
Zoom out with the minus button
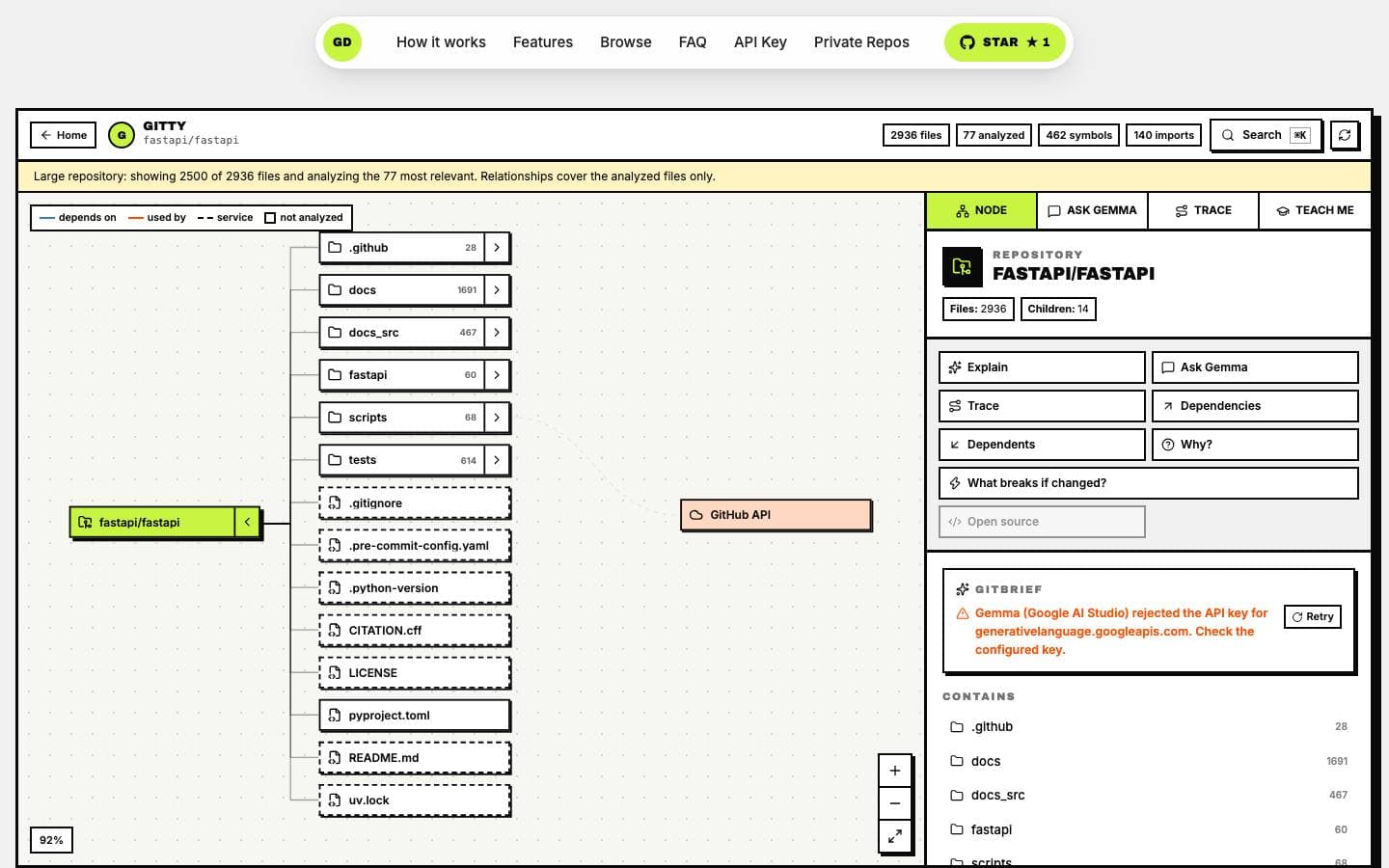pyautogui.click(x=894, y=803)
